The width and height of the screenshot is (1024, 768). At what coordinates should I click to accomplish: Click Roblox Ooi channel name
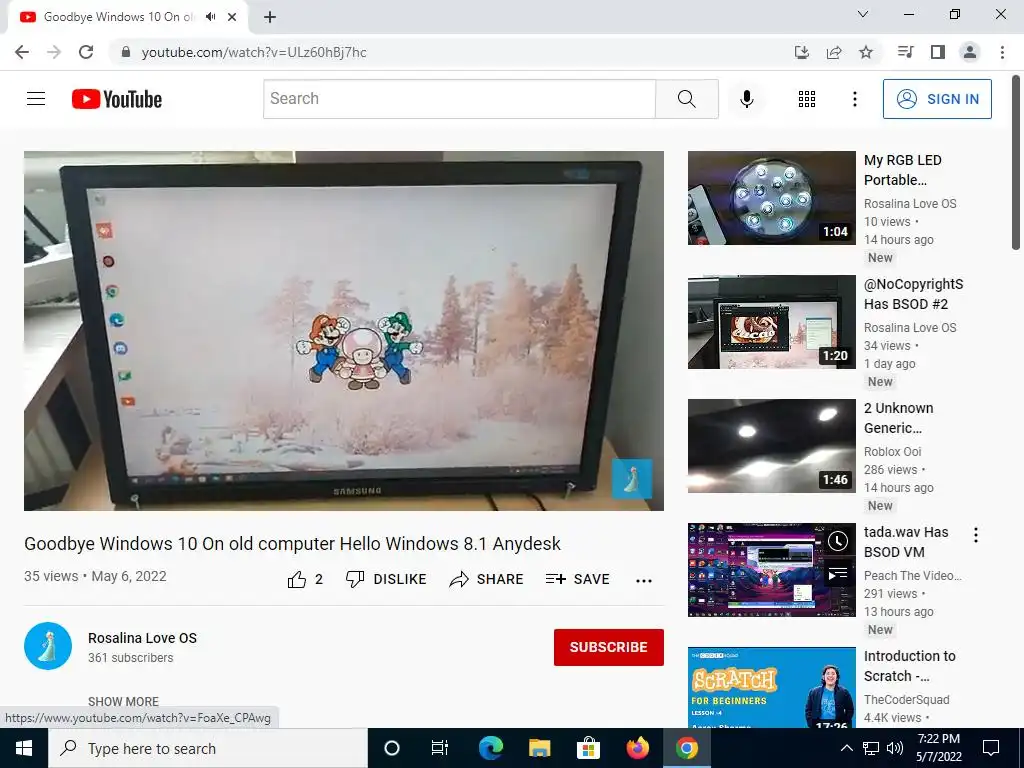(x=892, y=451)
